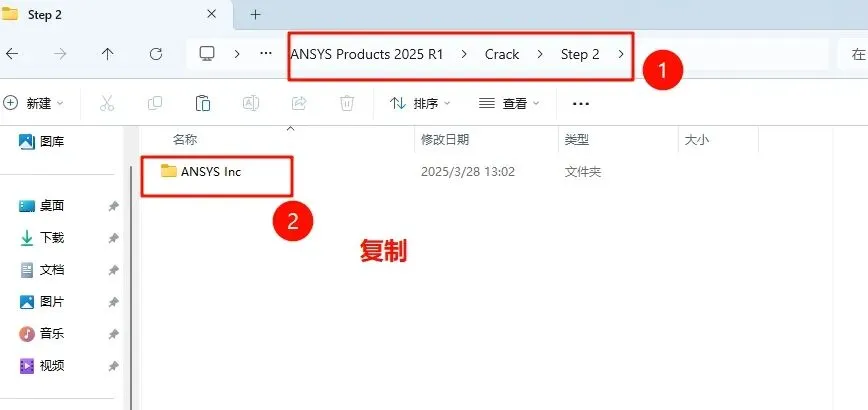
Task: Click the Cut scissors icon
Action: point(107,103)
